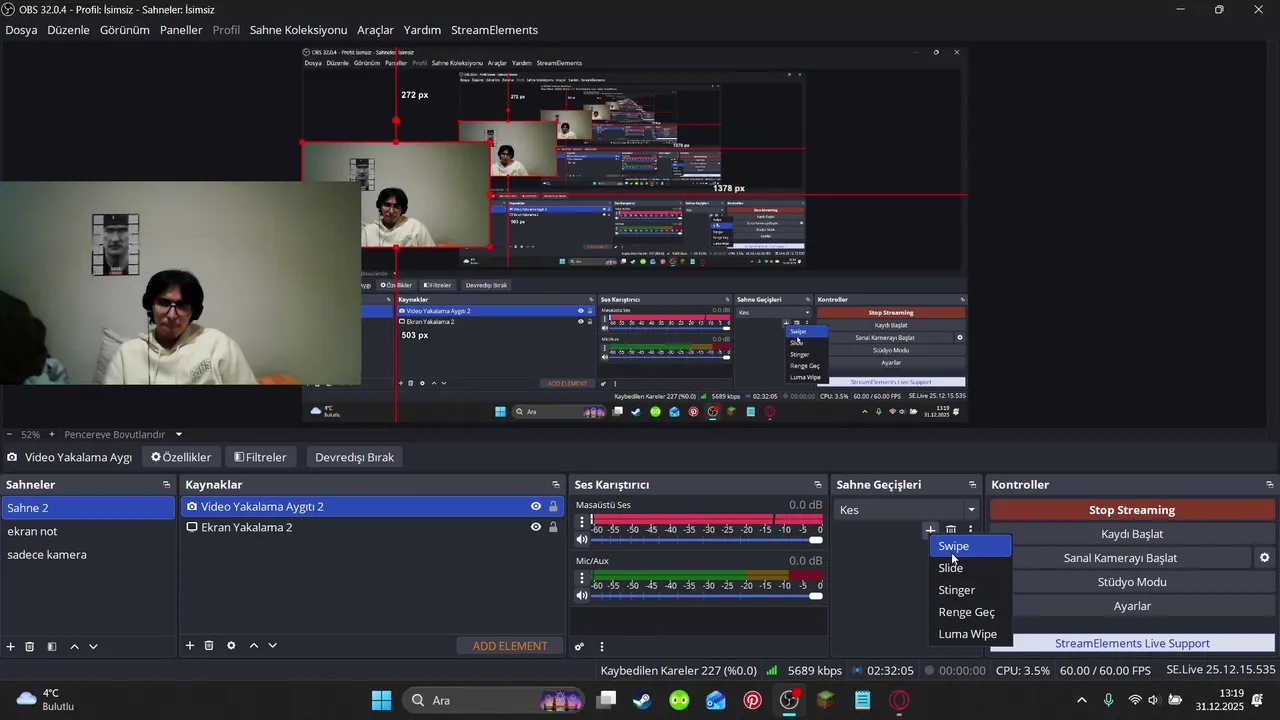The width and height of the screenshot is (1280, 720).
Task: Hide Ekran Yakalama 2 source
Action: coord(536,527)
